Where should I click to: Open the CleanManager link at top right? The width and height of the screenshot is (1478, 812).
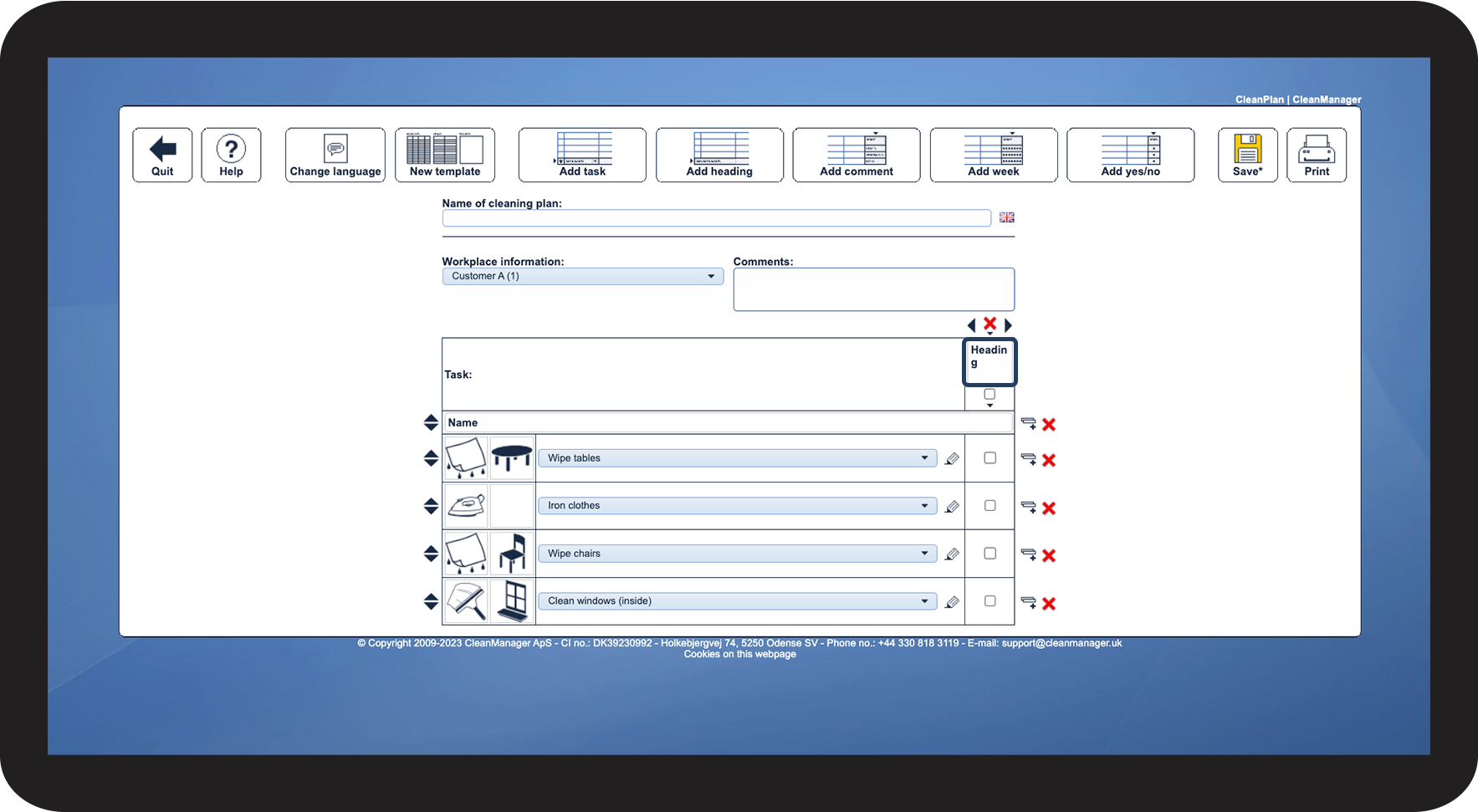pos(1327,100)
